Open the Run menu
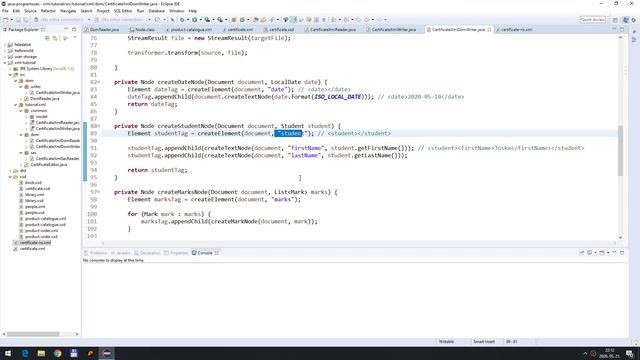Screen dimensions: 640x360 140,11
